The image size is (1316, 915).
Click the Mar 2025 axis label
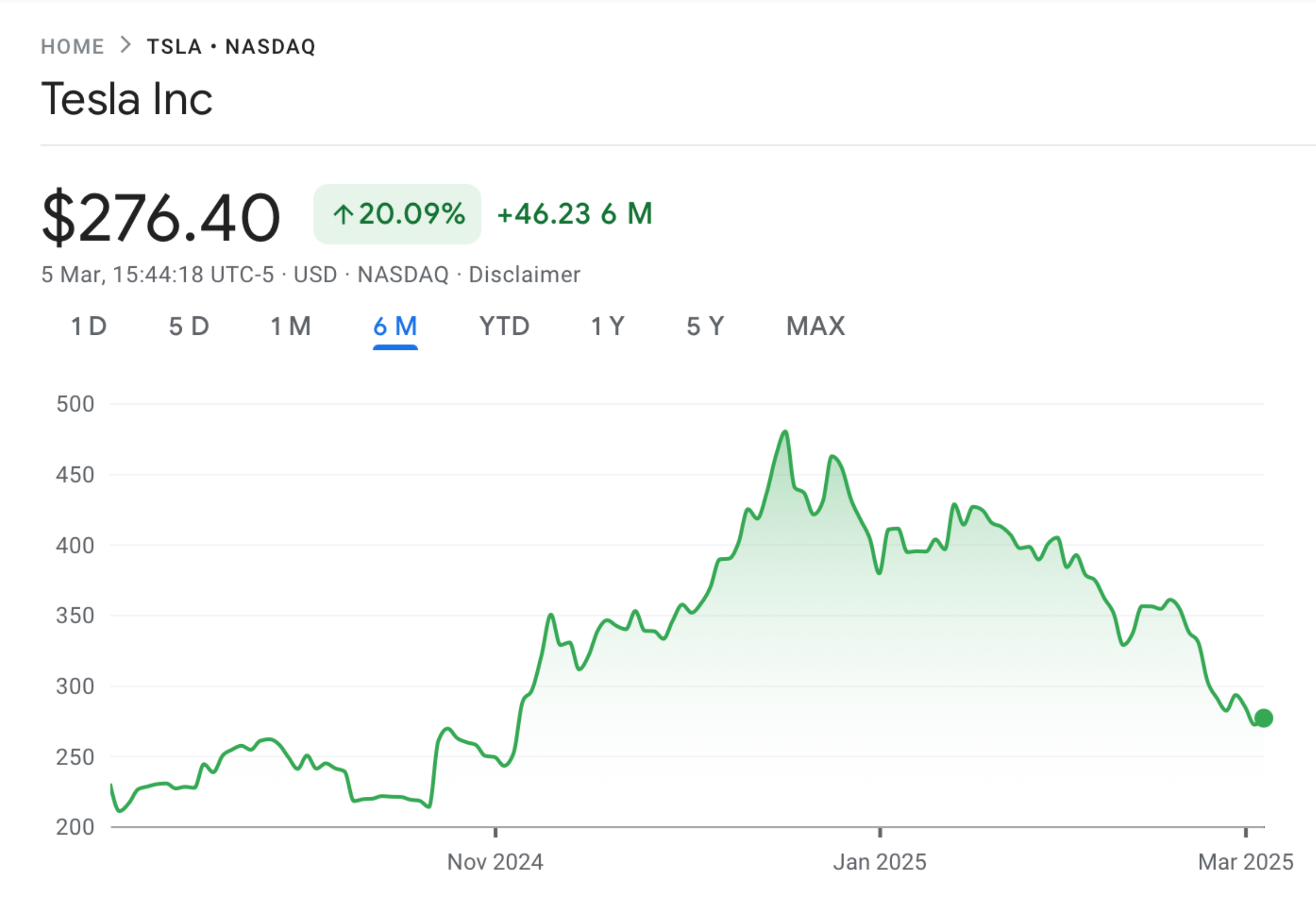[1246, 861]
